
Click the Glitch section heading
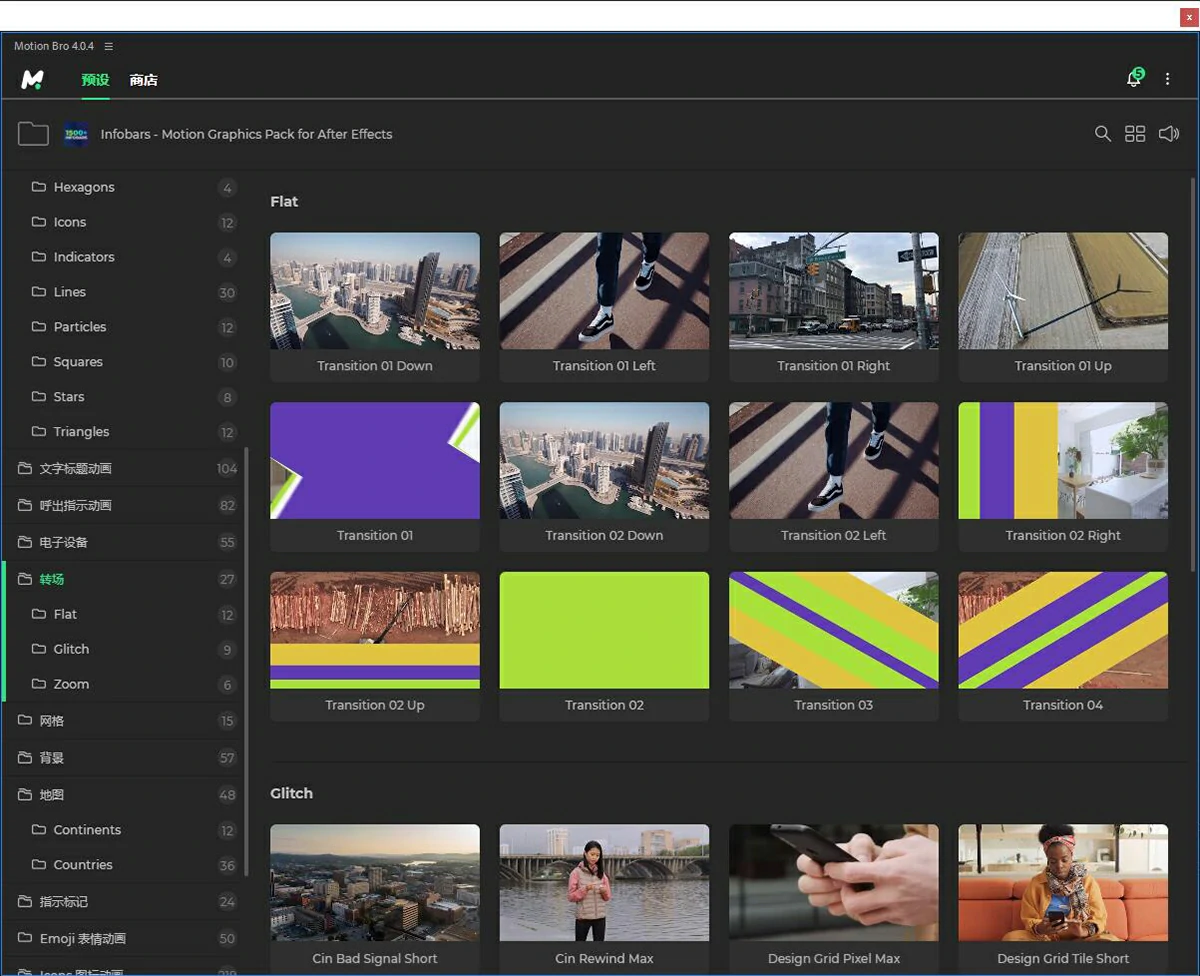291,793
